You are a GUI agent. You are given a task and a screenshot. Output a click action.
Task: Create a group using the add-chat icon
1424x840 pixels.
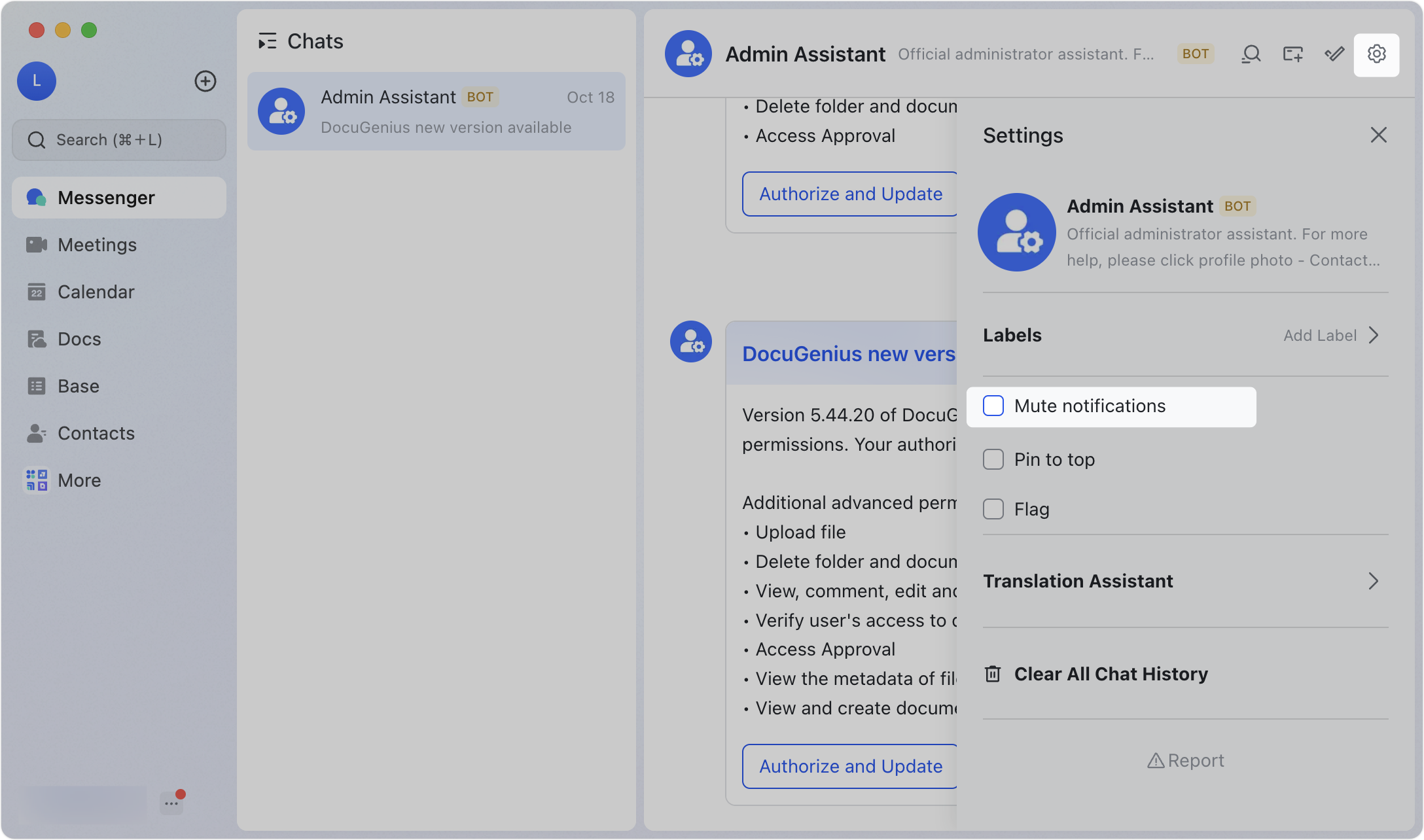point(1292,54)
